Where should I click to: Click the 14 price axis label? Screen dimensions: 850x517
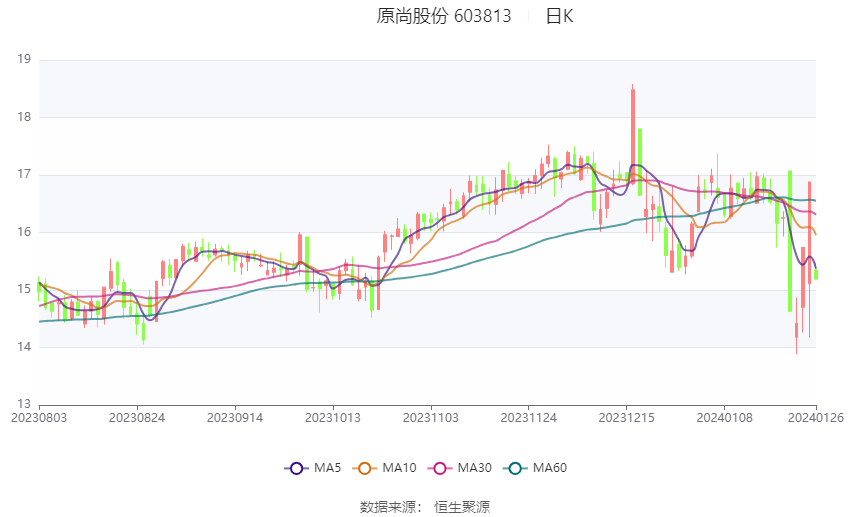tap(24, 347)
